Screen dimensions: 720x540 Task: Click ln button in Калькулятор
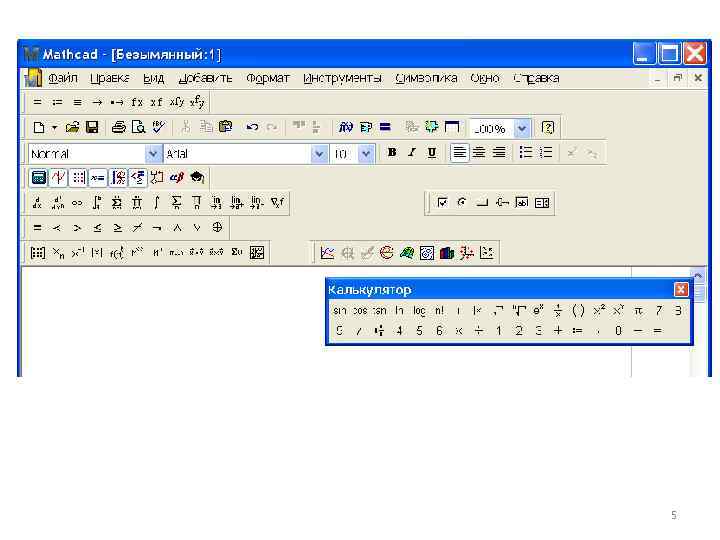pyautogui.click(x=399, y=311)
